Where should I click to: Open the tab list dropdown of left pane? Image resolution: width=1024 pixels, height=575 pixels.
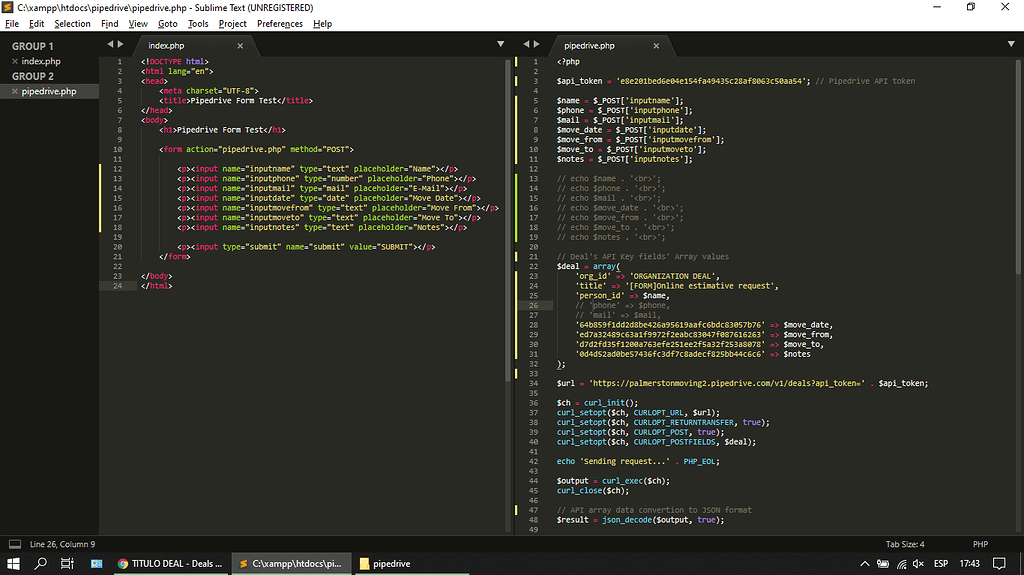(501, 44)
